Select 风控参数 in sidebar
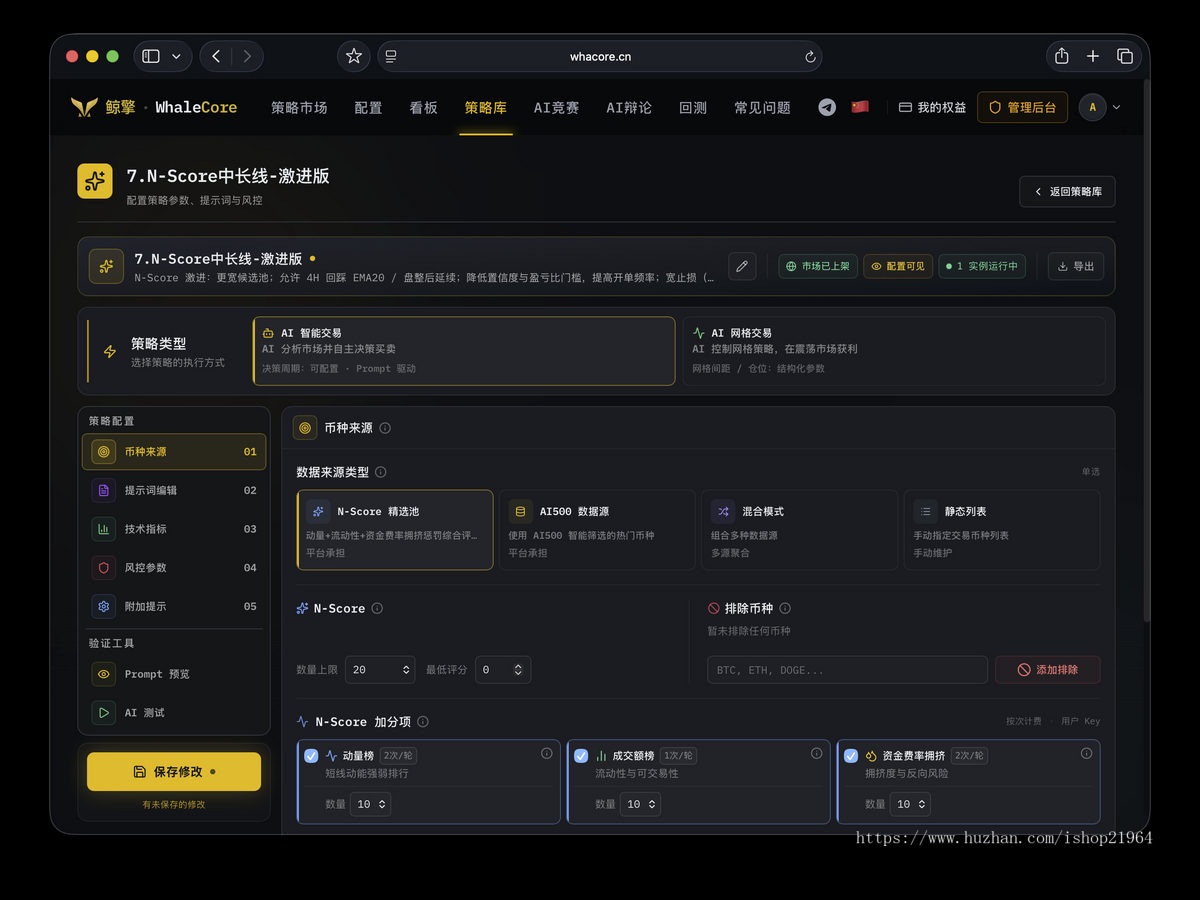 (174, 568)
